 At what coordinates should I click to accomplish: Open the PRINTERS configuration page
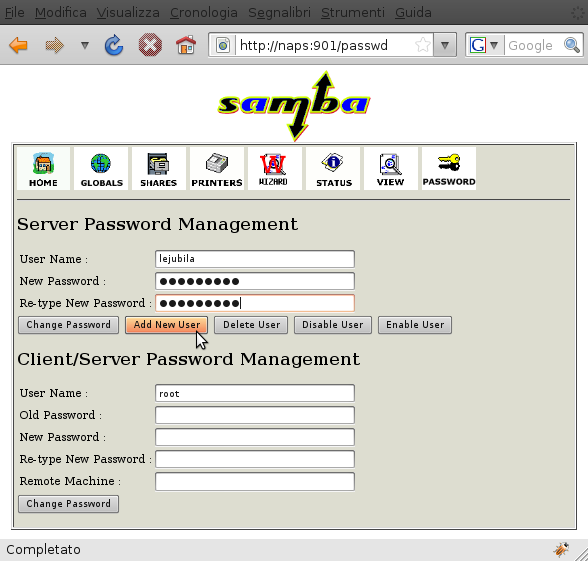tap(217, 168)
